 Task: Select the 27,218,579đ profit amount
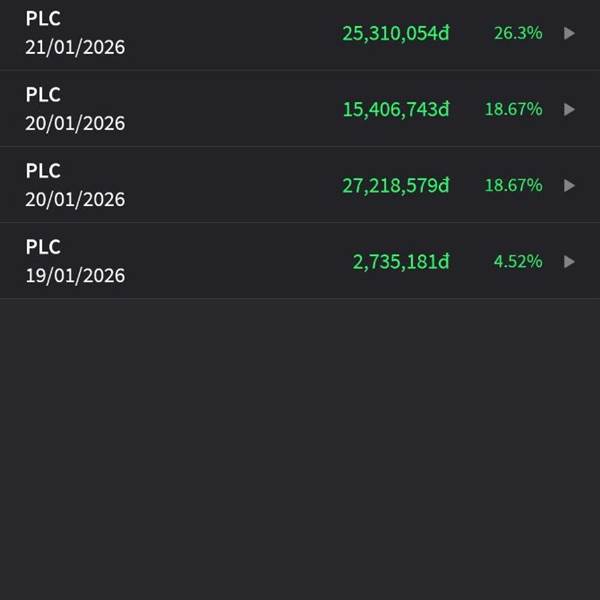(396, 186)
